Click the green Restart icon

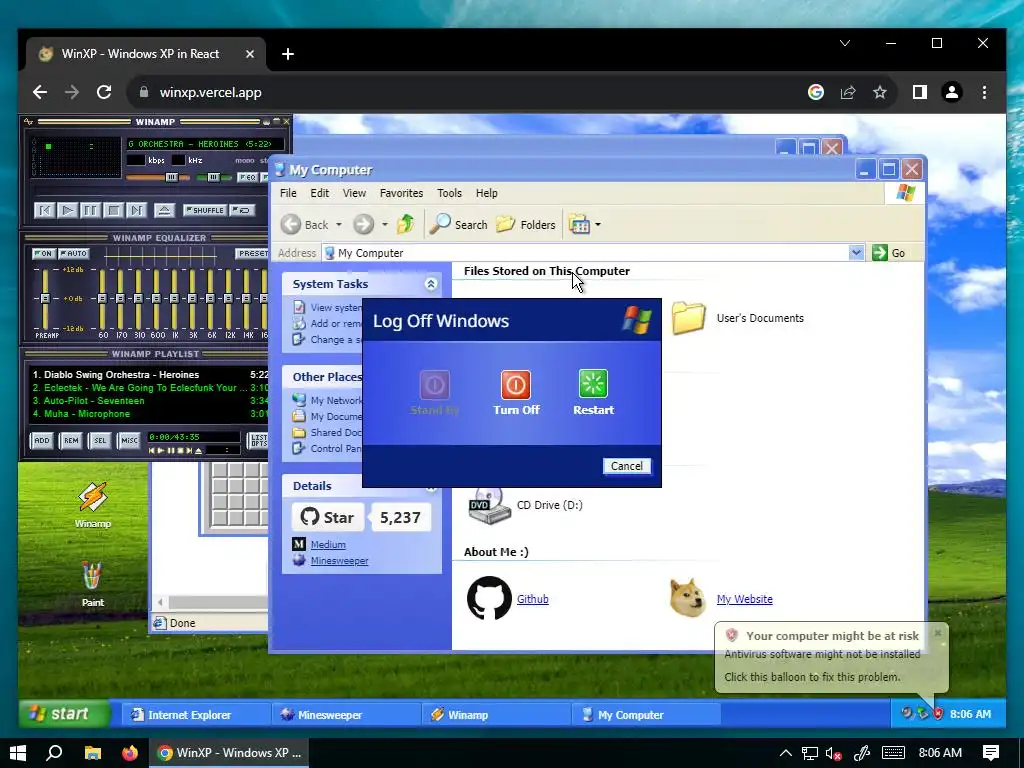(x=593, y=384)
